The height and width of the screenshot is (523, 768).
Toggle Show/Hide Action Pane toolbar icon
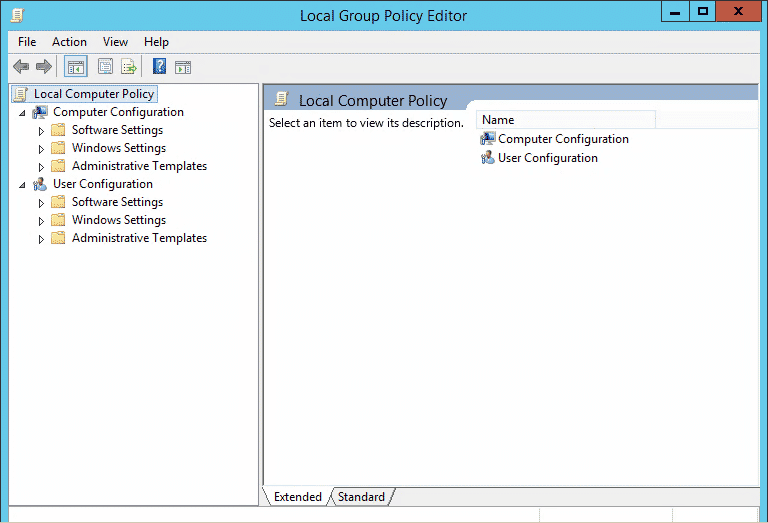click(x=183, y=67)
